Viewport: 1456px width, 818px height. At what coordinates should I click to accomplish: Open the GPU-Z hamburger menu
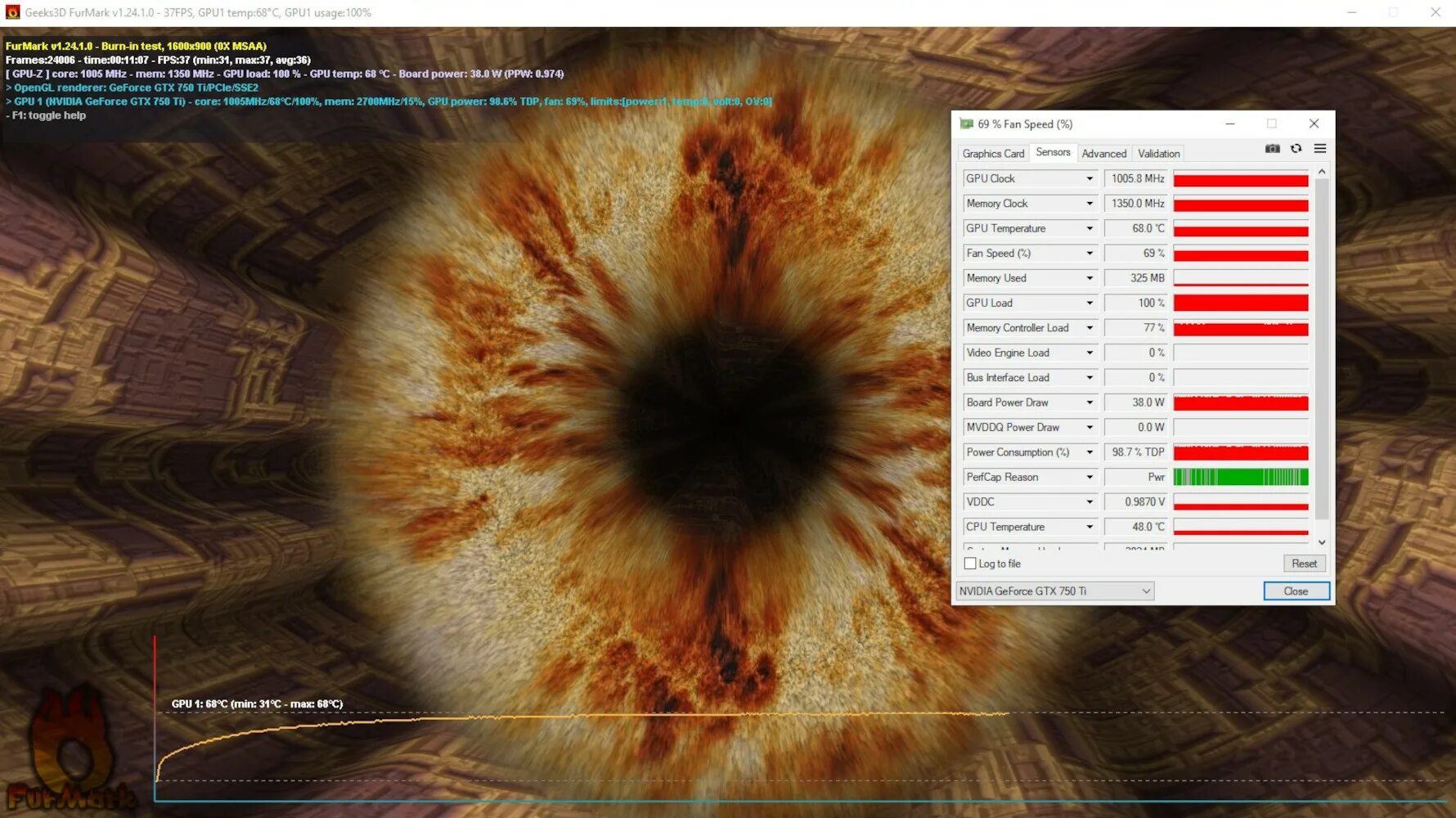tap(1319, 149)
